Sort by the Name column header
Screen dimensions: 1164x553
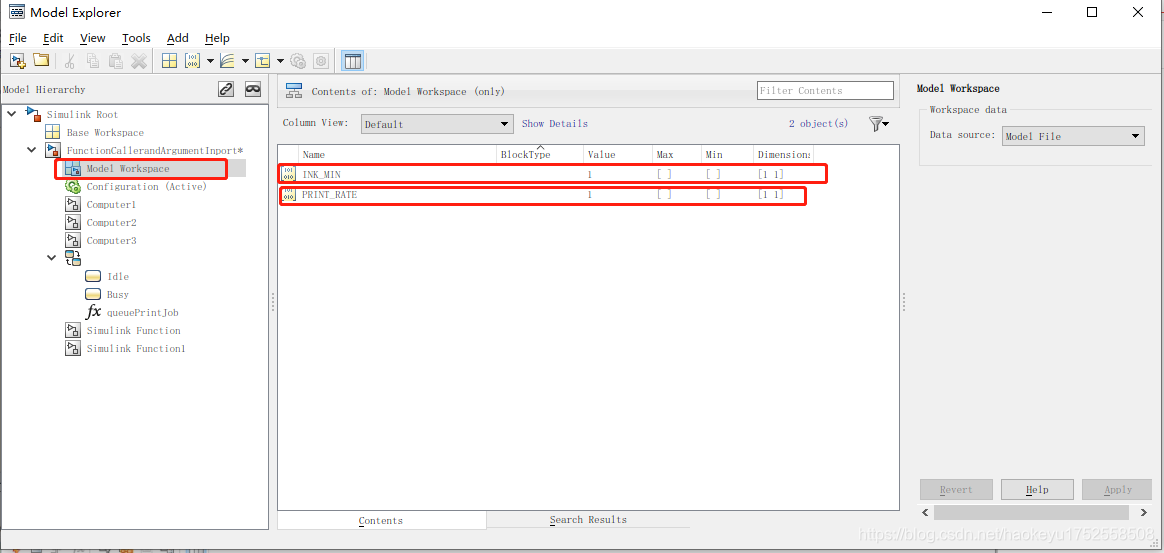pyautogui.click(x=397, y=154)
